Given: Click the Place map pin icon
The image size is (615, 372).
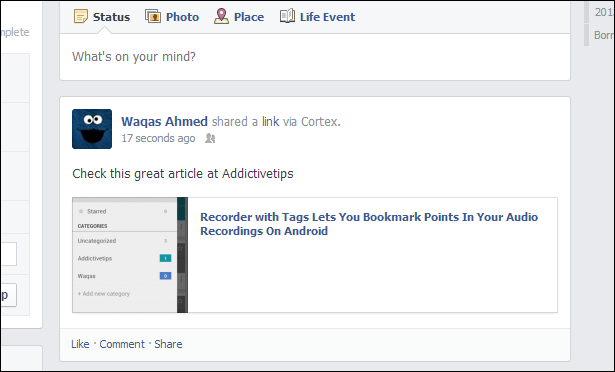Looking at the screenshot, I should [x=221, y=16].
